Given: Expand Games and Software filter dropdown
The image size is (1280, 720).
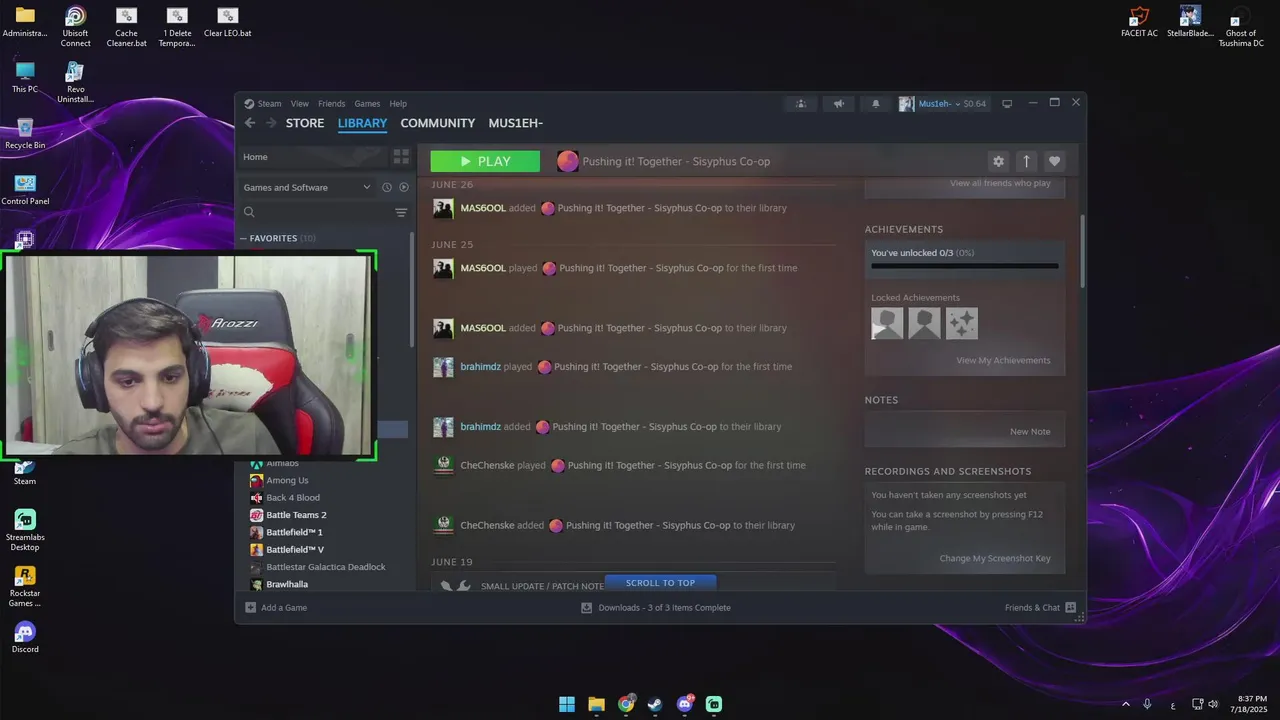Looking at the screenshot, I should pyautogui.click(x=307, y=187).
